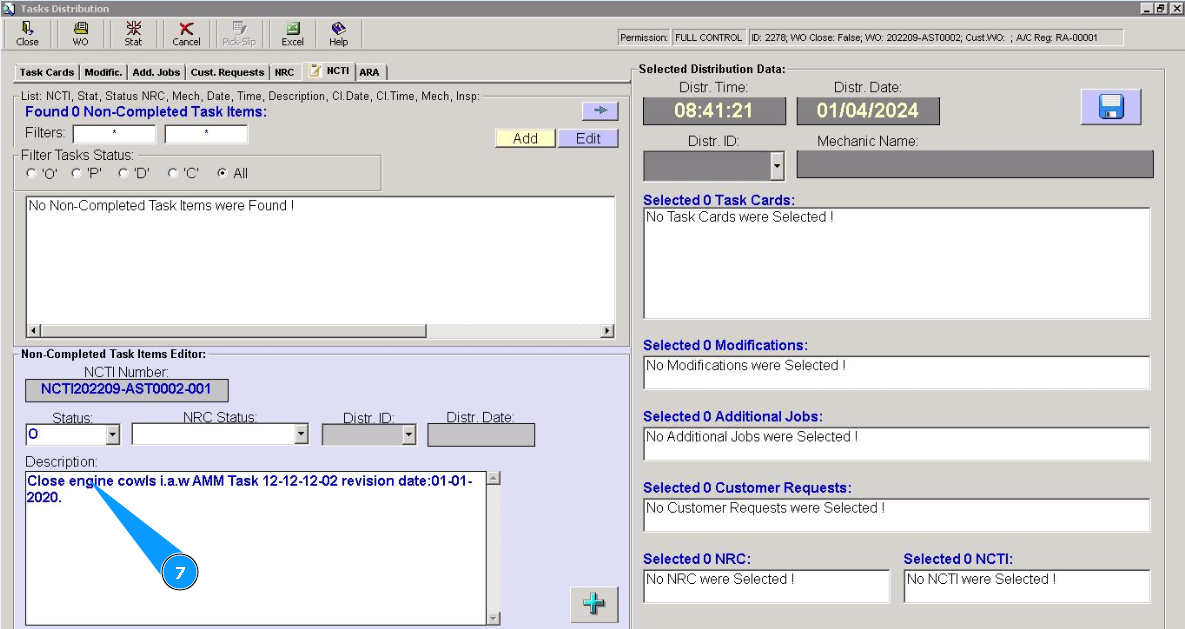
Task: Switch to the ARA tab
Action: [370, 73]
